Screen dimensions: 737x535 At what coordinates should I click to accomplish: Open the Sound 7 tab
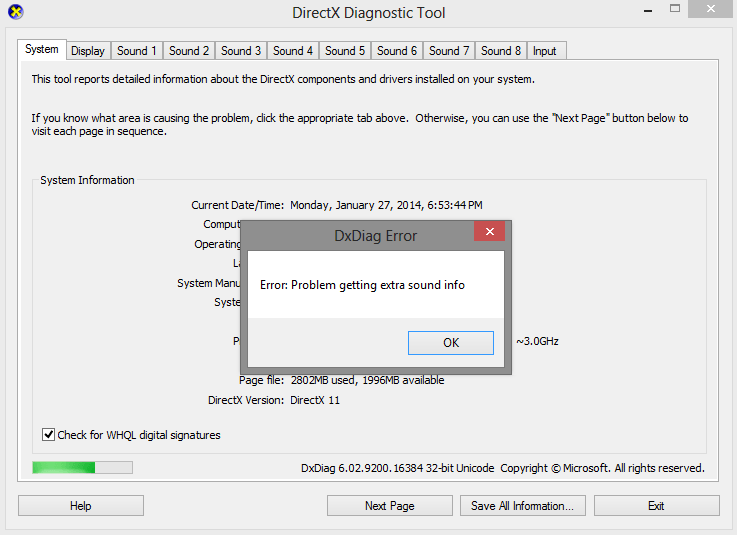pos(449,51)
